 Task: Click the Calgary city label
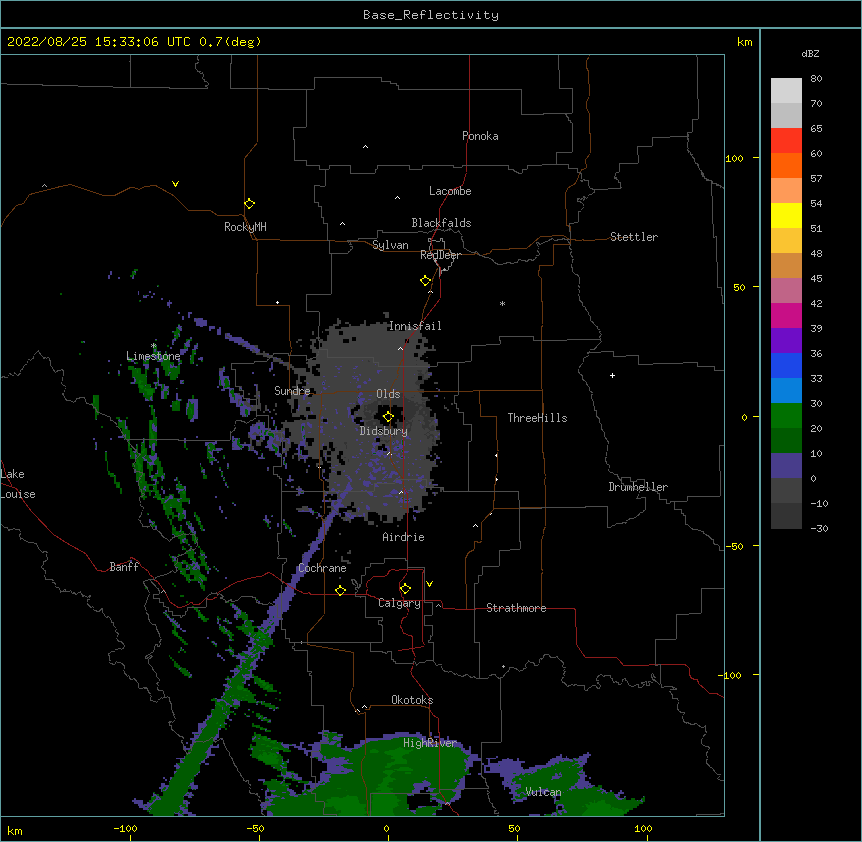click(x=400, y=603)
